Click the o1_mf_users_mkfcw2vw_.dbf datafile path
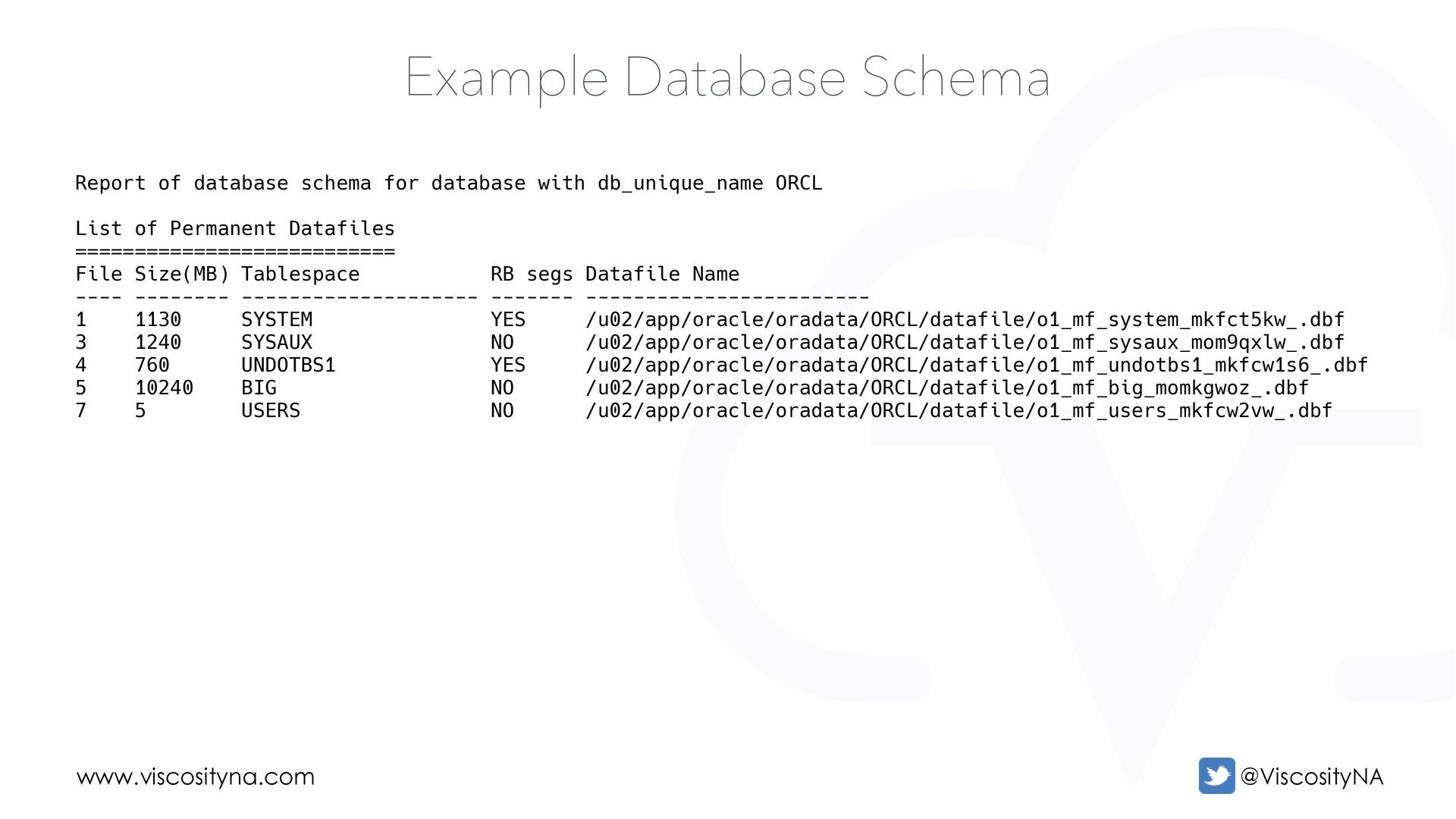 959,411
